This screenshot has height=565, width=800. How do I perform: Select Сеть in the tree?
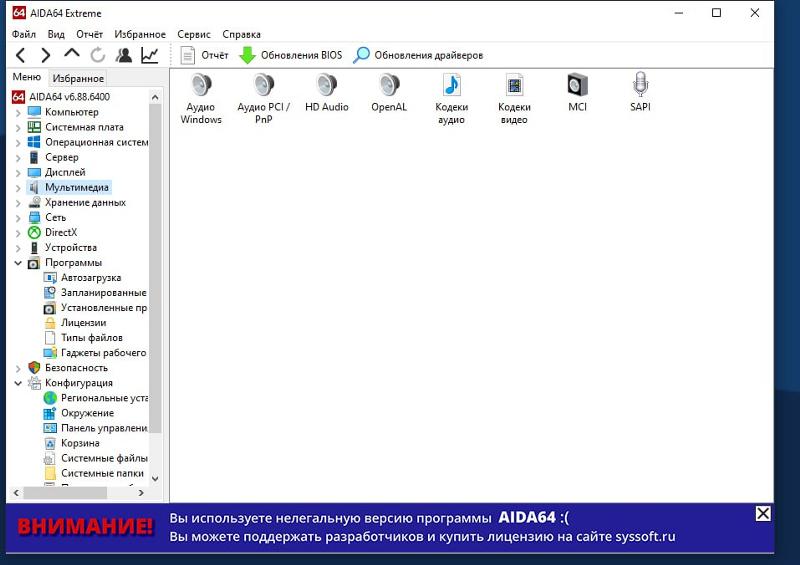[47, 217]
